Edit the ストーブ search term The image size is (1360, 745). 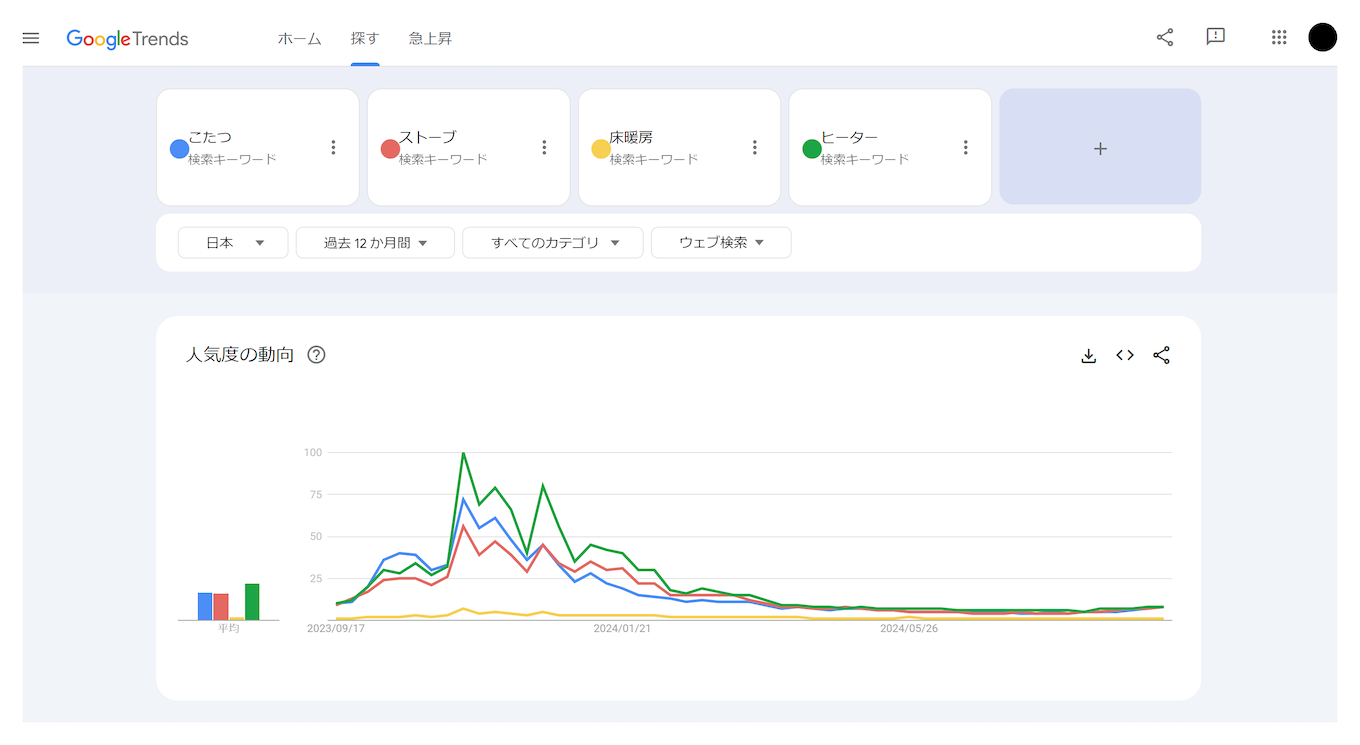click(427, 137)
